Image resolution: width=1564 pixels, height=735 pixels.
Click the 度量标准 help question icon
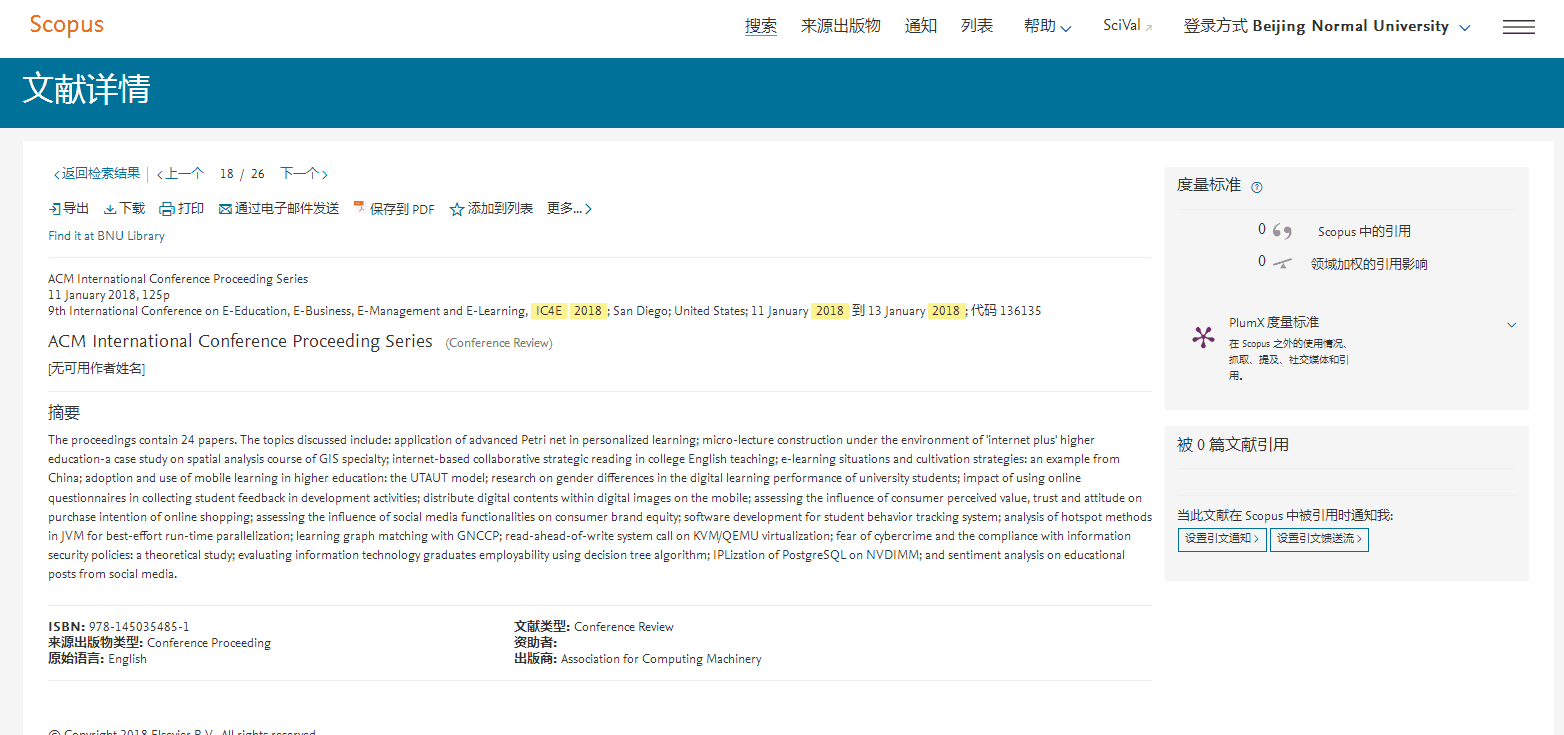pyautogui.click(x=1257, y=187)
